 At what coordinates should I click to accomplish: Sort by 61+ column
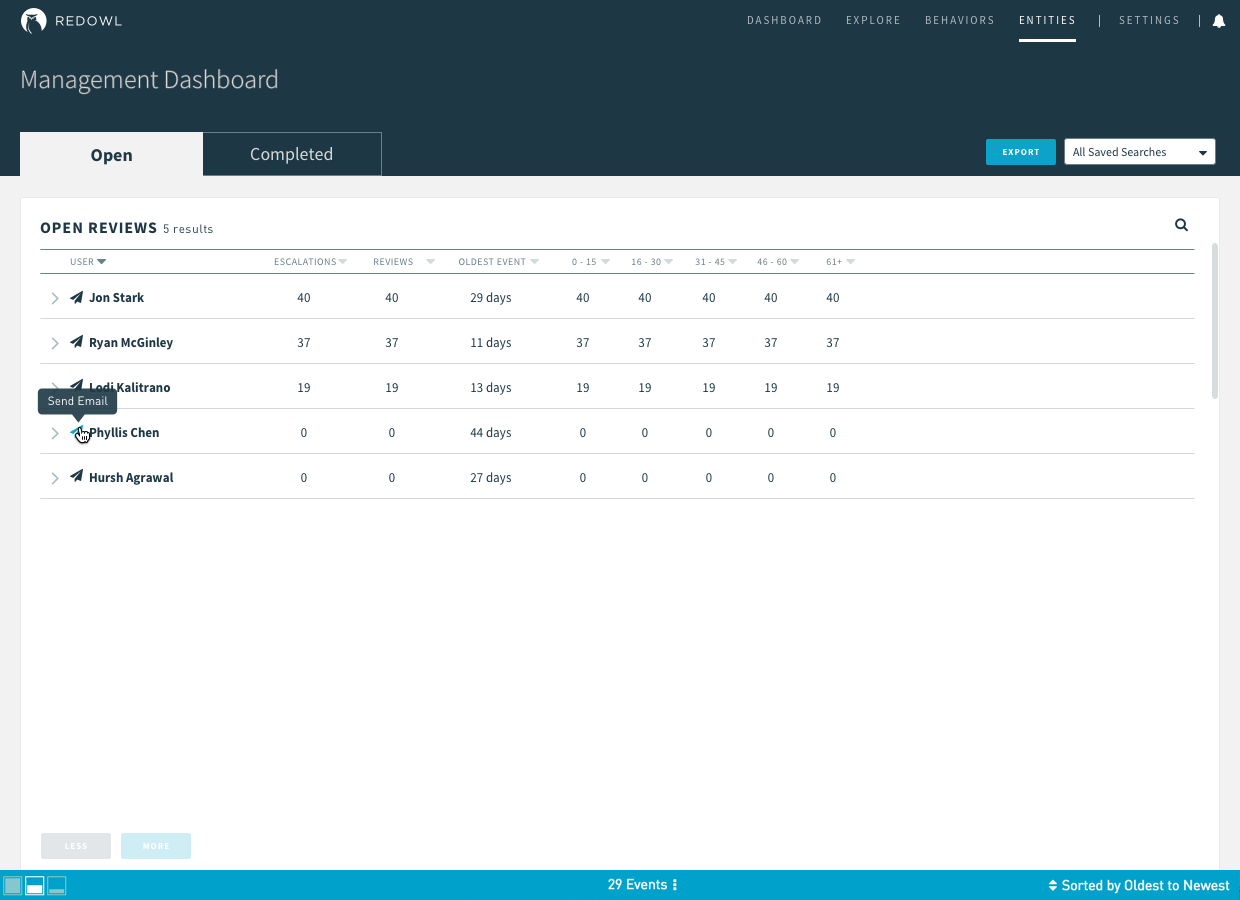(x=840, y=262)
